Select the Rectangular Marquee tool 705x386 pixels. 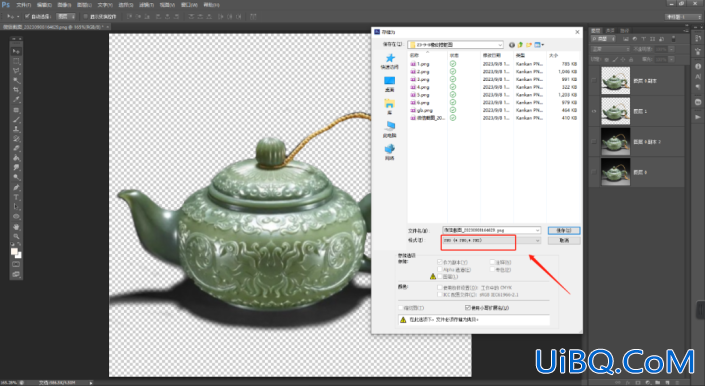click(x=16, y=61)
